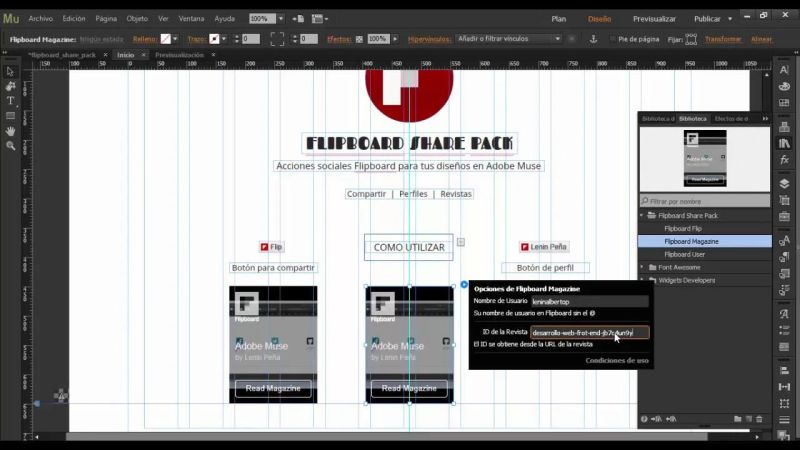Collapse the Flipboard Share Pack folder

642,215
